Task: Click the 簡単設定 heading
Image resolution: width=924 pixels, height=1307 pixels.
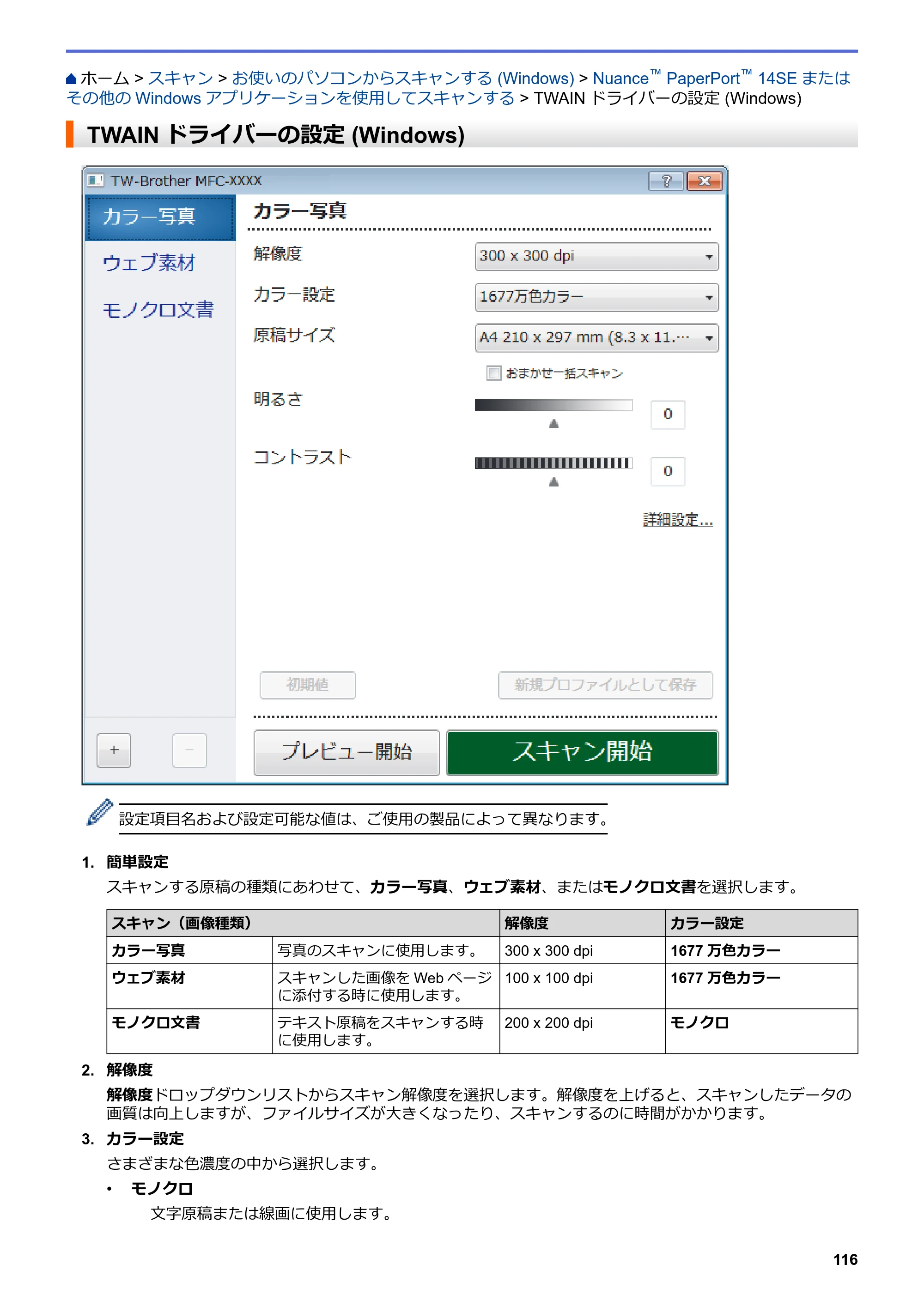Action: coord(137,862)
